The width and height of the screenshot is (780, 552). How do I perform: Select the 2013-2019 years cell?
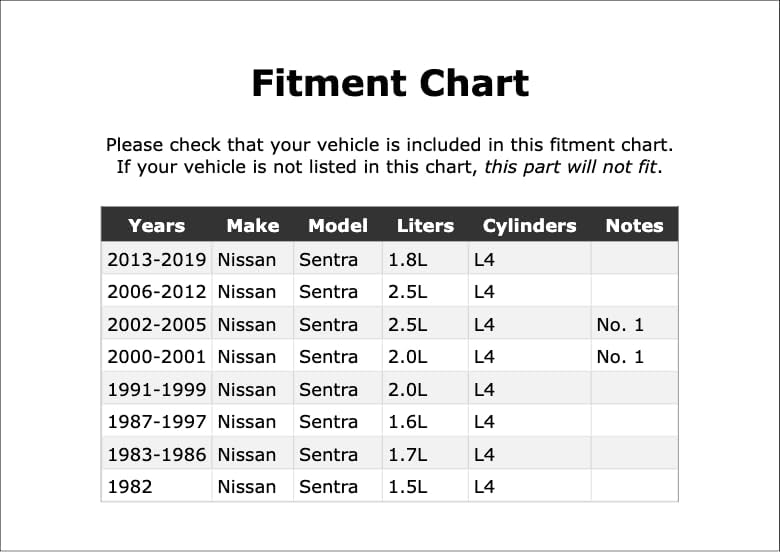157,260
